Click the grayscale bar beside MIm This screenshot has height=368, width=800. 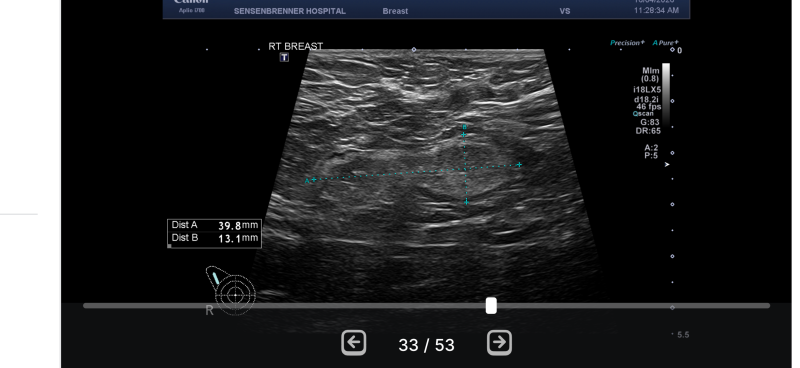666,94
